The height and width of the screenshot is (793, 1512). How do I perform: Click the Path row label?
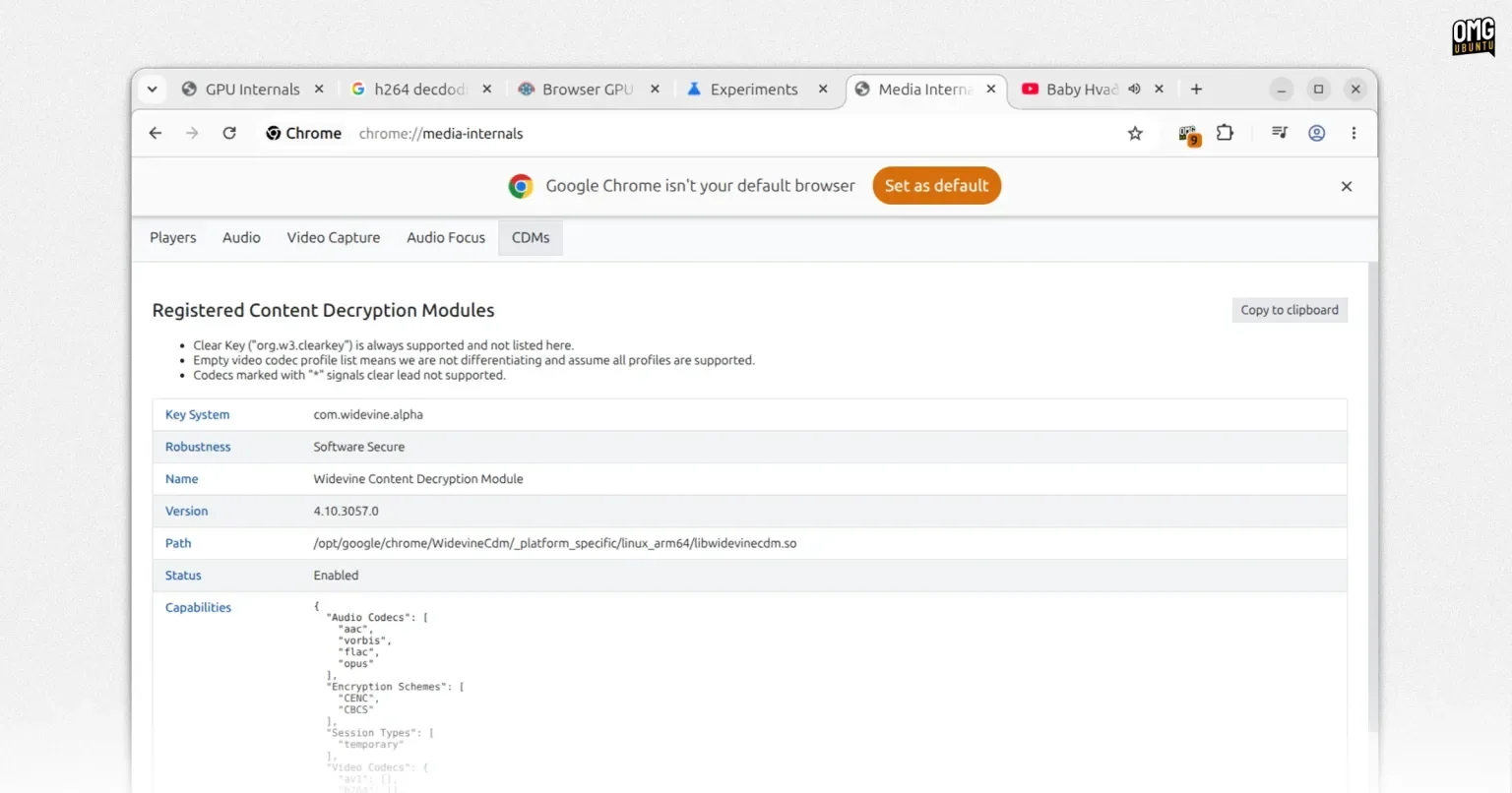point(178,543)
